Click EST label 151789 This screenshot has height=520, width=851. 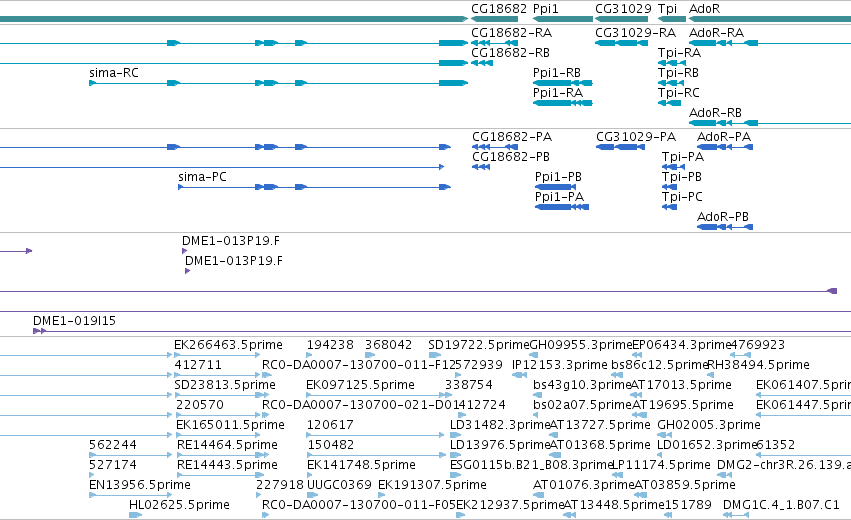coord(688,505)
